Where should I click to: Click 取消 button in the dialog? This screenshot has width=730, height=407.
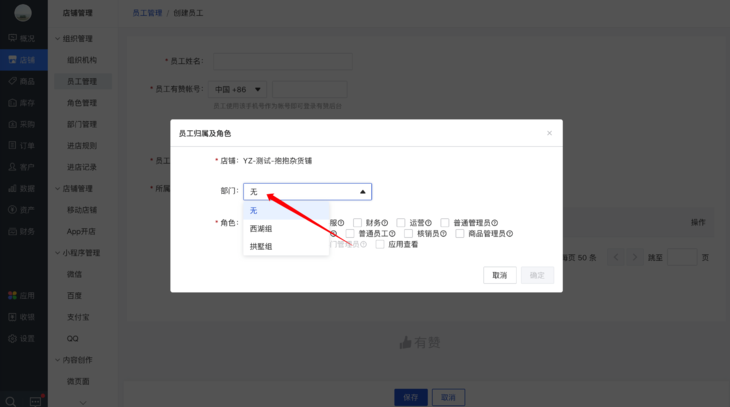pyautogui.click(x=500, y=275)
